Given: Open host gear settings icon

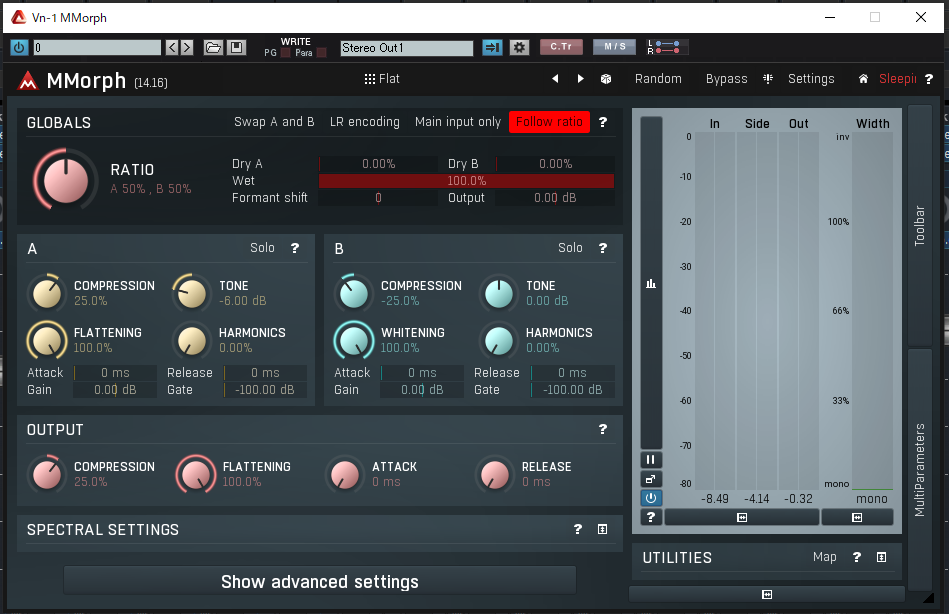Looking at the screenshot, I should coord(519,47).
